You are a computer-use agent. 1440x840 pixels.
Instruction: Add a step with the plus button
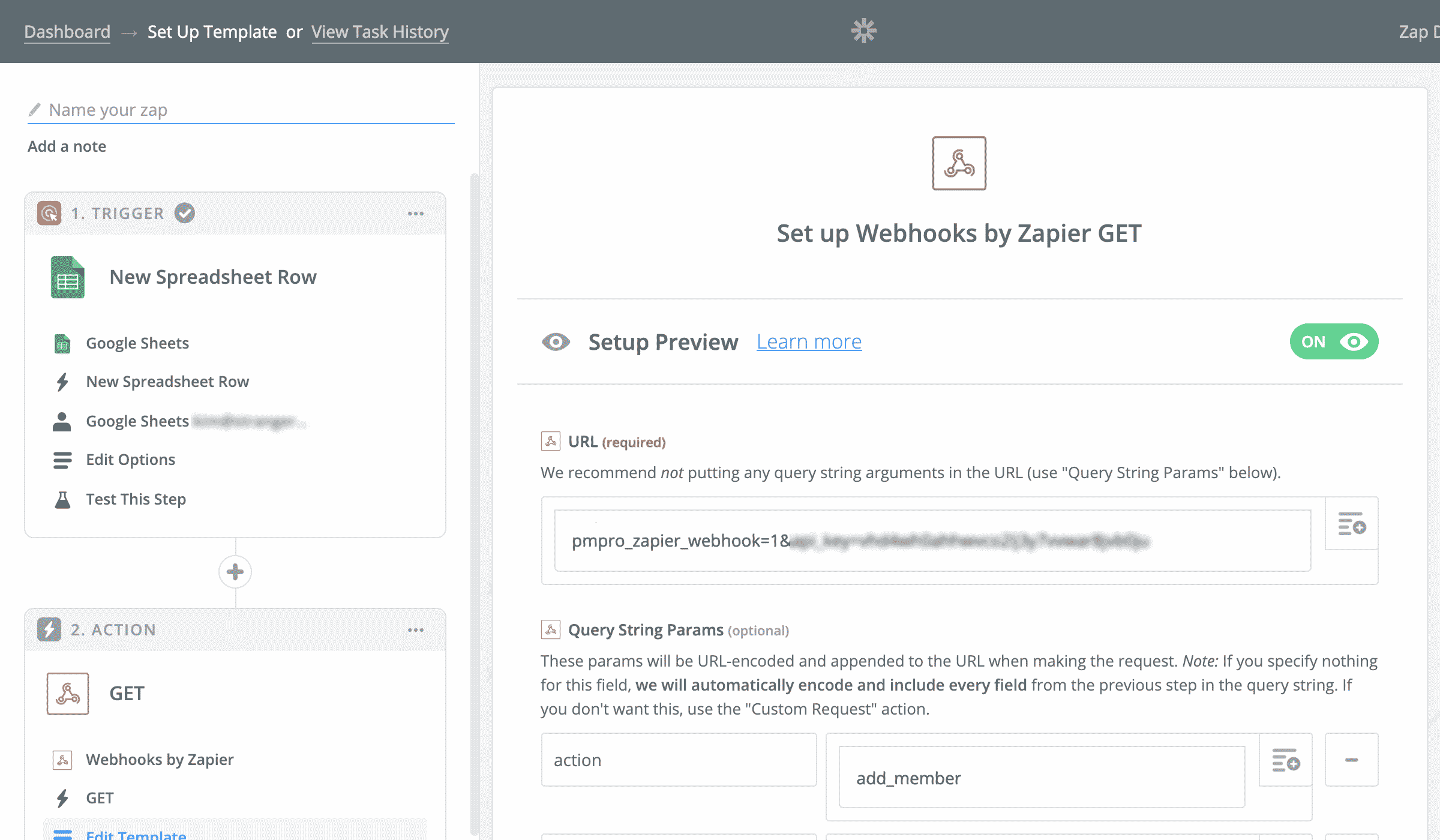pos(235,572)
